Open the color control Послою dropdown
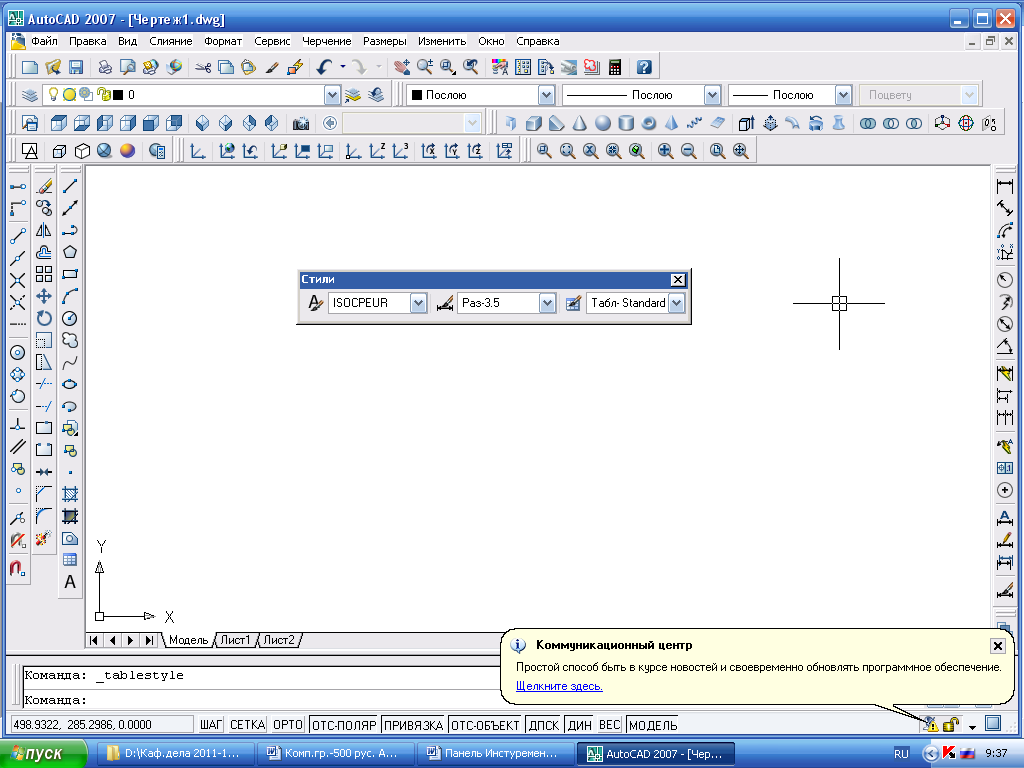 [546, 95]
